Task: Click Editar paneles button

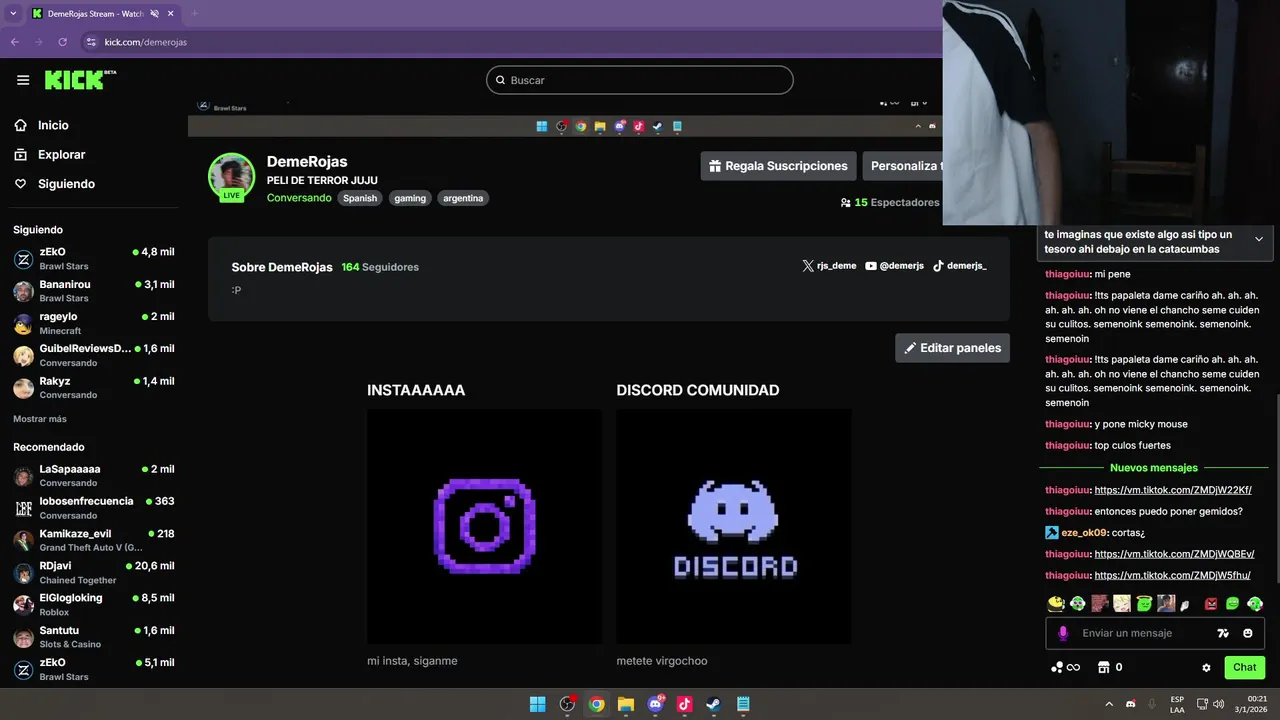Action: [952, 348]
